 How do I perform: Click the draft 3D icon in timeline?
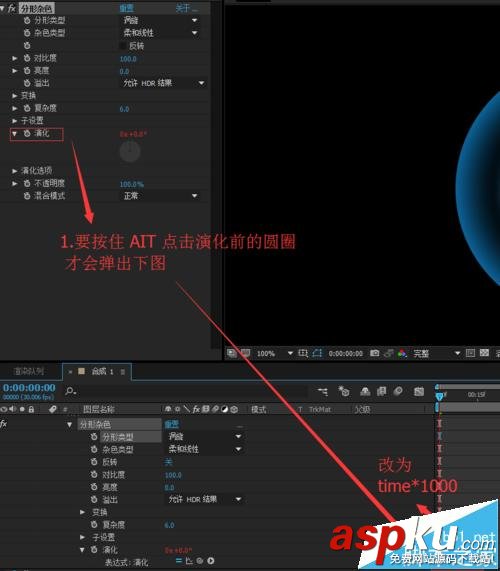343,391
